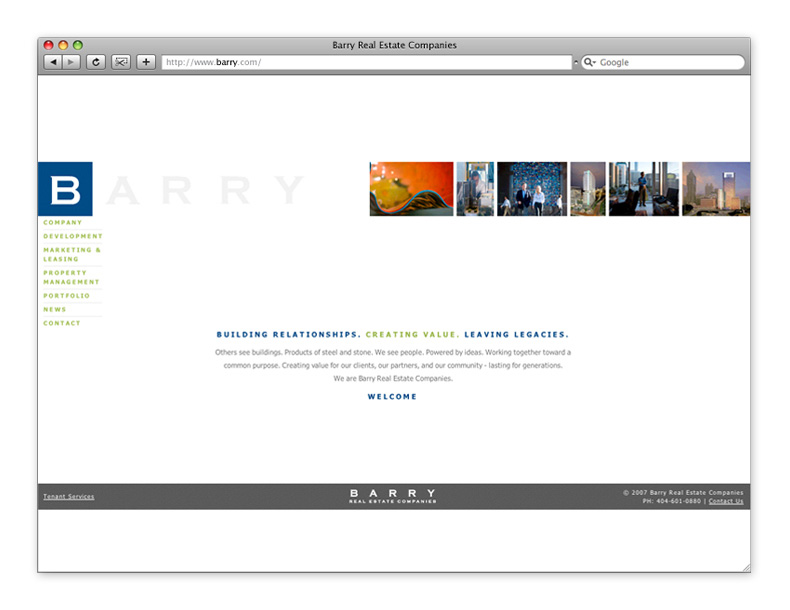Image resolution: width=790 pixels, height=610 pixels.
Task: Go forward with the browser forward arrow
Action: [71, 62]
